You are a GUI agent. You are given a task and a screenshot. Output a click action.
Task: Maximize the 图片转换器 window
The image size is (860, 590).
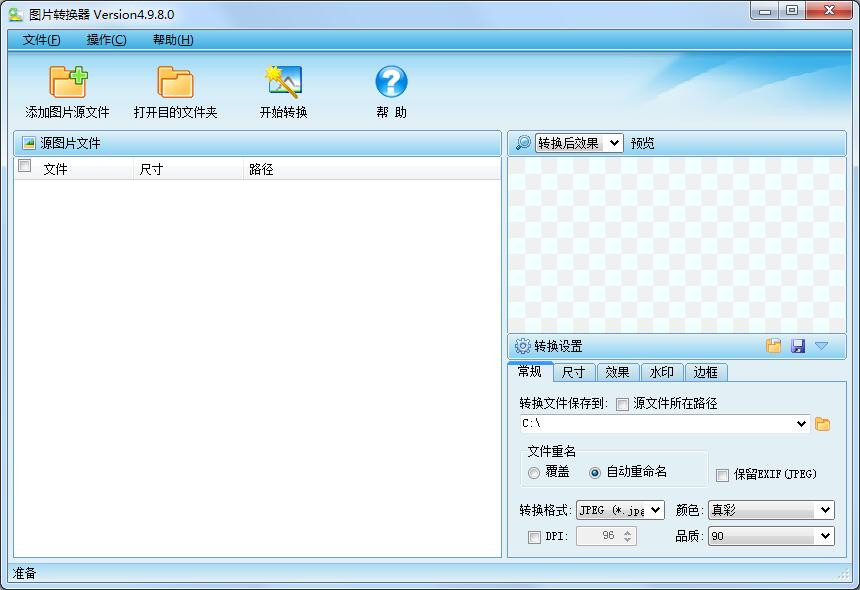point(791,11)
